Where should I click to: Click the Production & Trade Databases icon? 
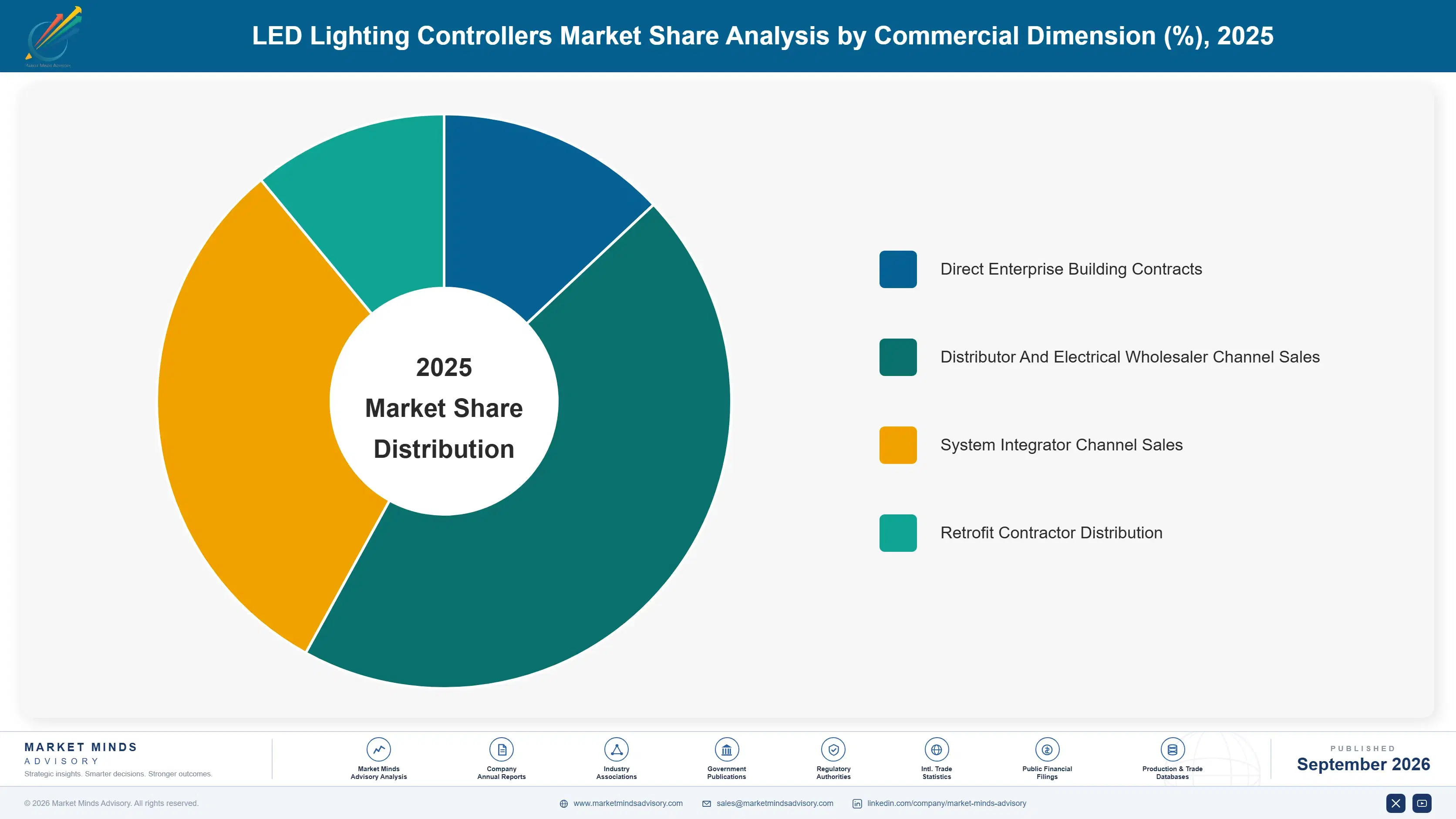[1172, 749]
